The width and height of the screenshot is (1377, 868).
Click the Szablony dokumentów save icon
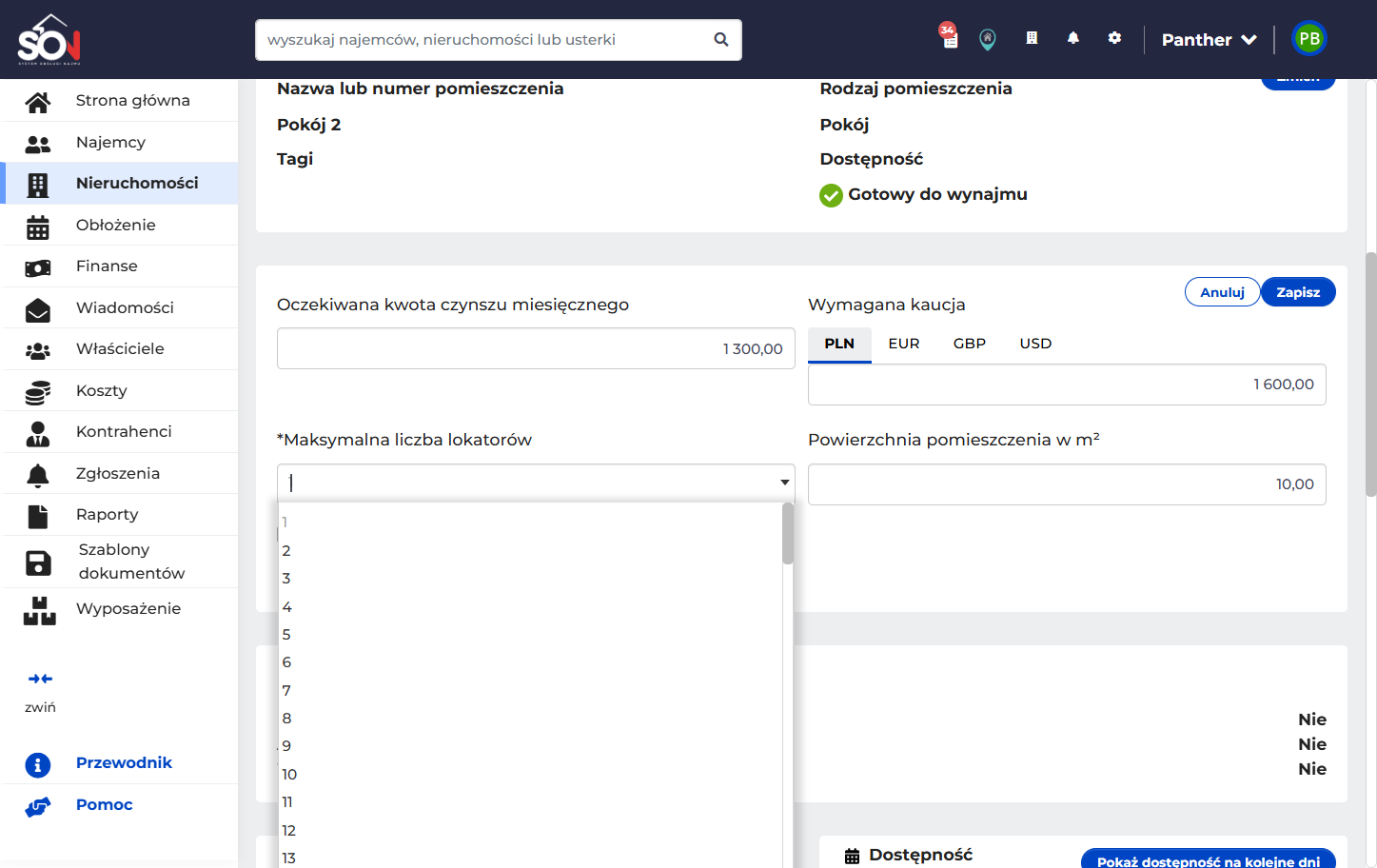pos(38,562)
